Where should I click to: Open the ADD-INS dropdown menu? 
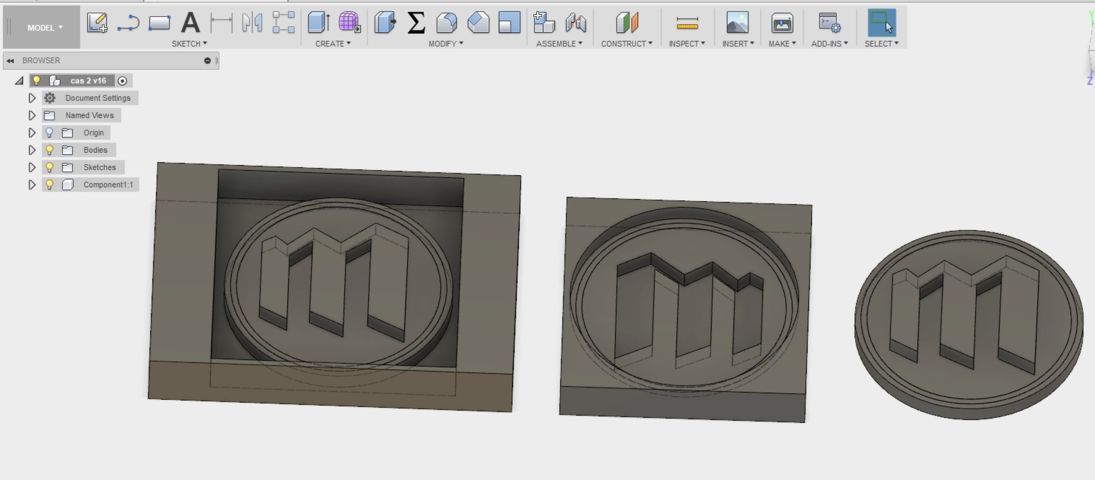coord(830,43)
